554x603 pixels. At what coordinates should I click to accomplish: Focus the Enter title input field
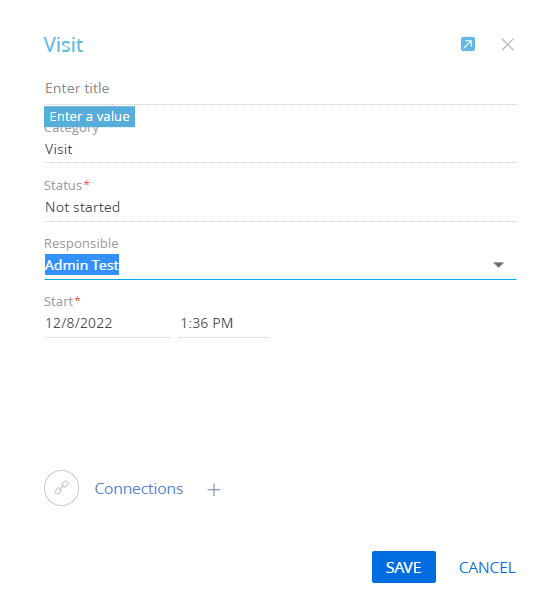click(x=280, y=88)
